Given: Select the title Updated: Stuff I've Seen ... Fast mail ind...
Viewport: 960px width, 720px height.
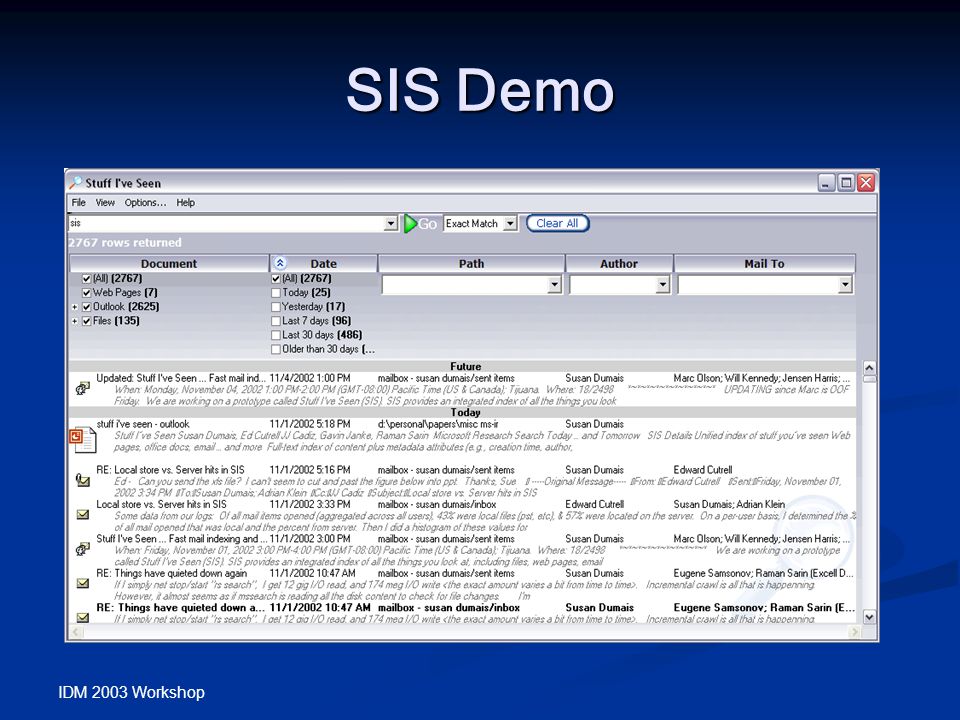Looking at the screenshot, I should pyautogui.click(x=181, y=378).
